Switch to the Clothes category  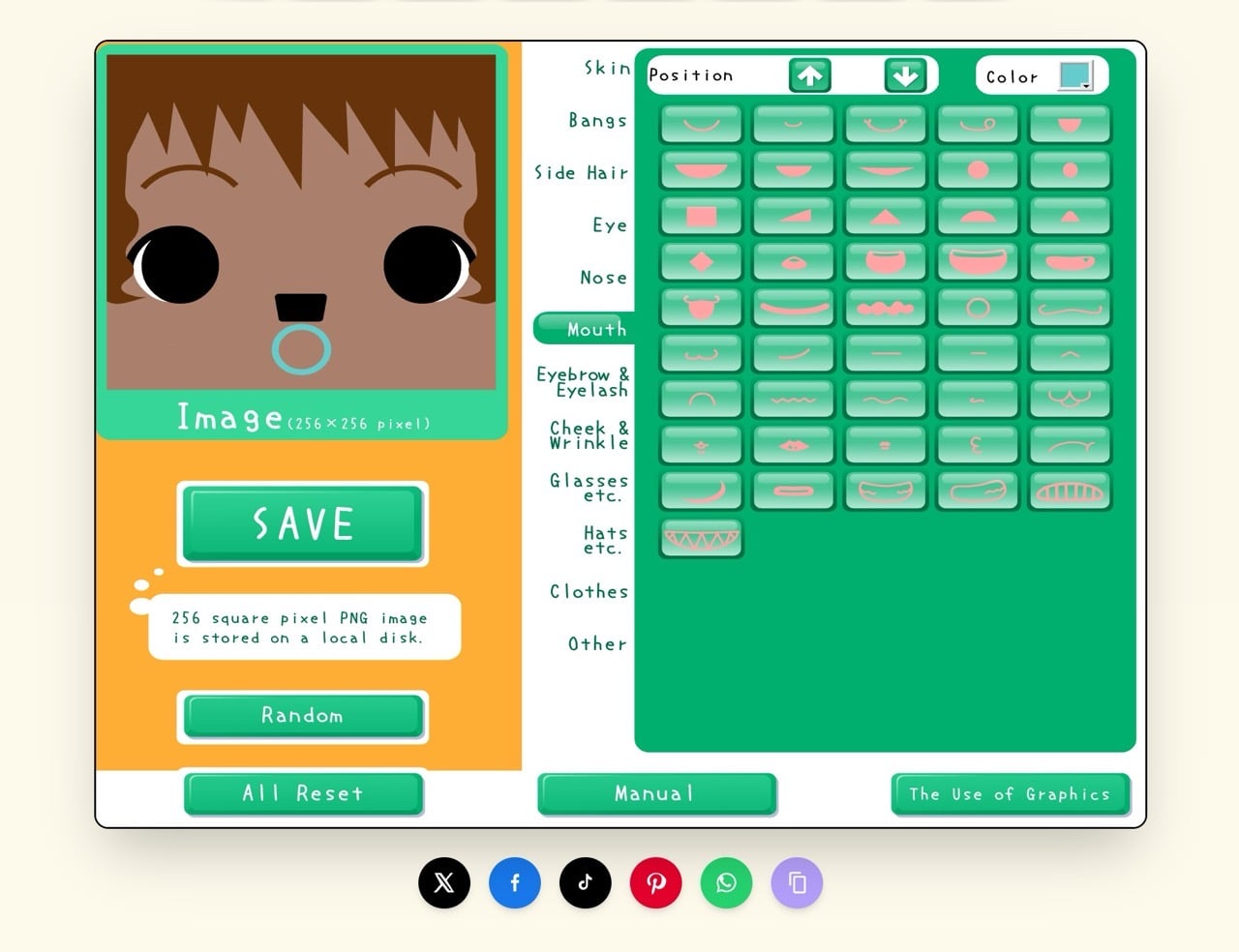tap(589, 591)
